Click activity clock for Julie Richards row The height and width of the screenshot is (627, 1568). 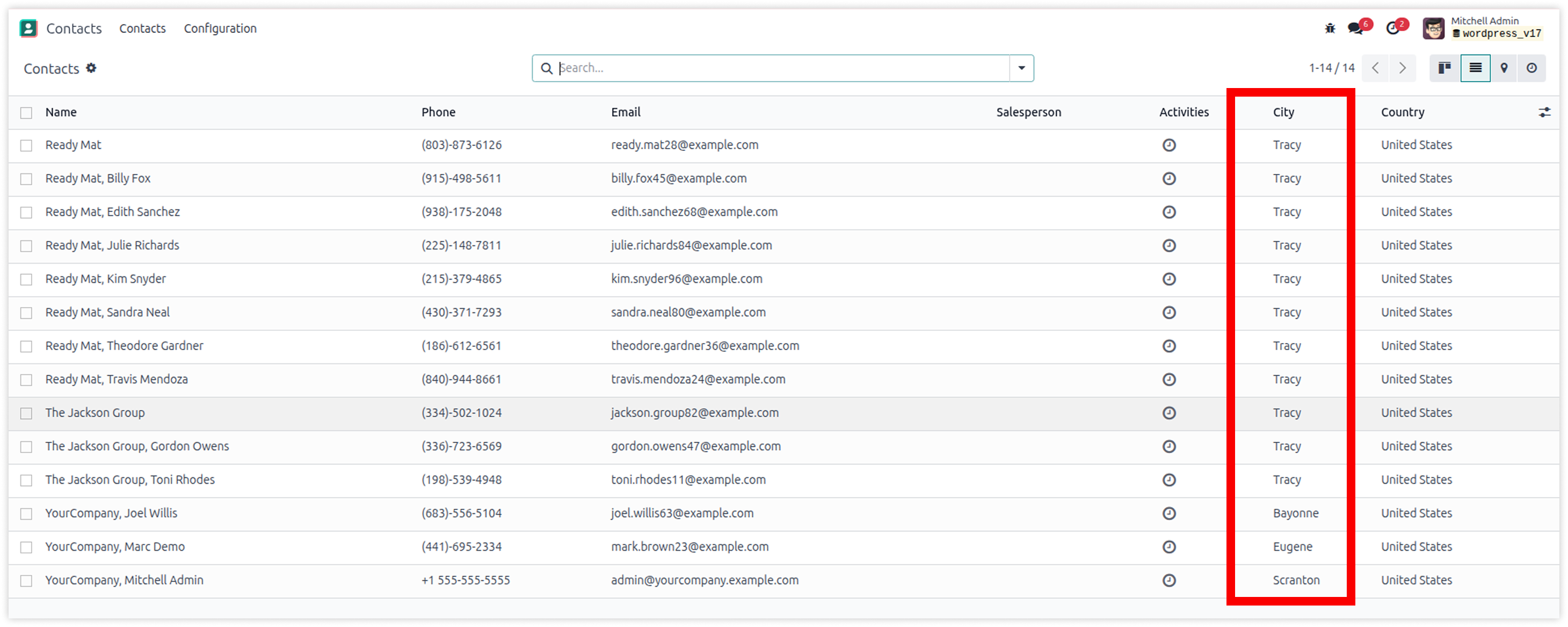coord(1170,245)
